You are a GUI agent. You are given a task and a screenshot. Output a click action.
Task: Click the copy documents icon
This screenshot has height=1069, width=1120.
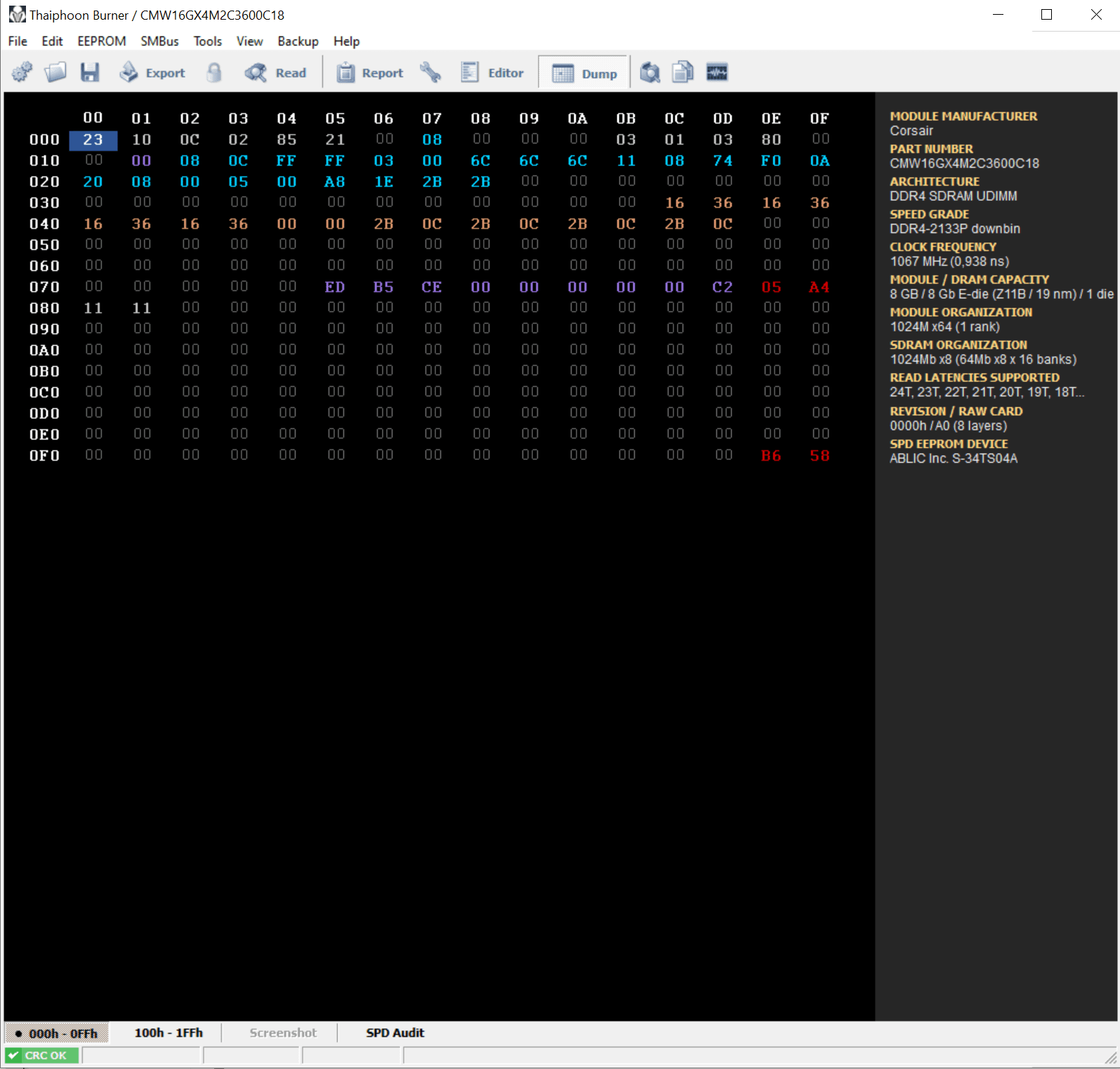683,72
